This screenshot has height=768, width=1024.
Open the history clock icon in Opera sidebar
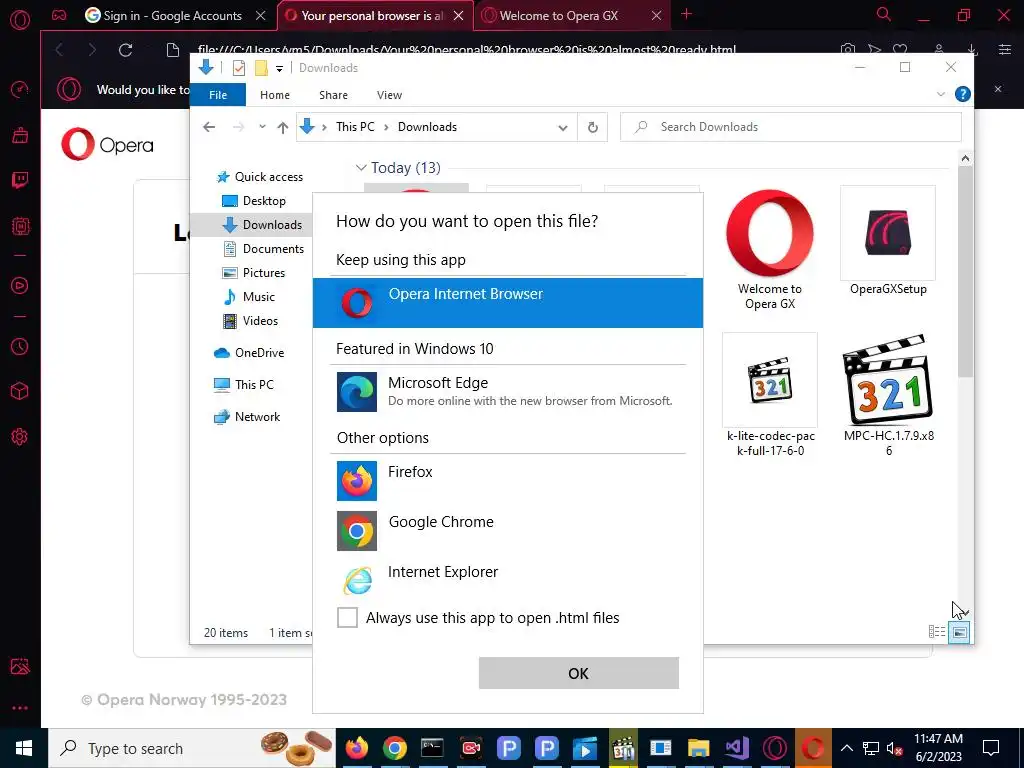[x=20, y=346]
